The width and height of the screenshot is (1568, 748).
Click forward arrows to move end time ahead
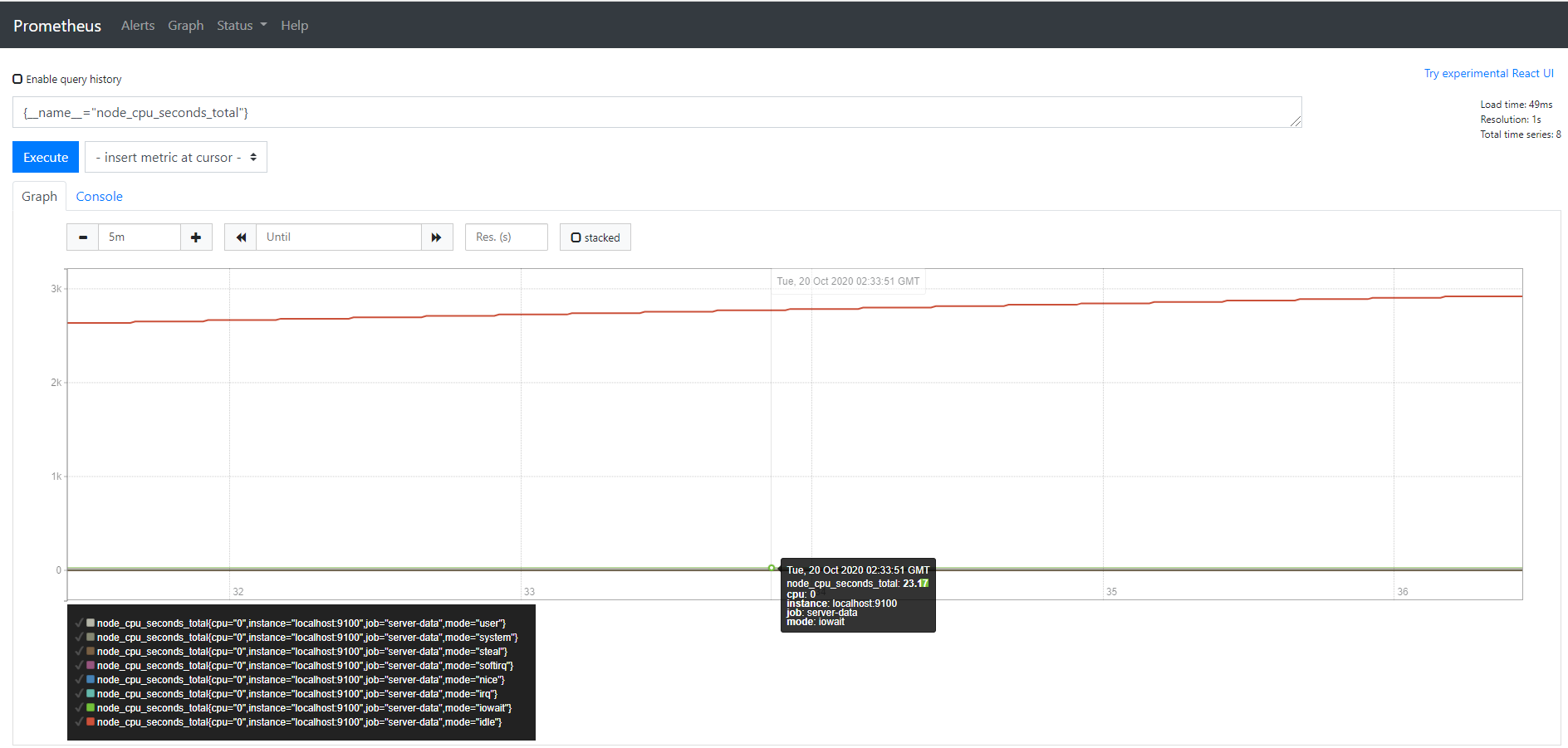[x=437, y=237]
